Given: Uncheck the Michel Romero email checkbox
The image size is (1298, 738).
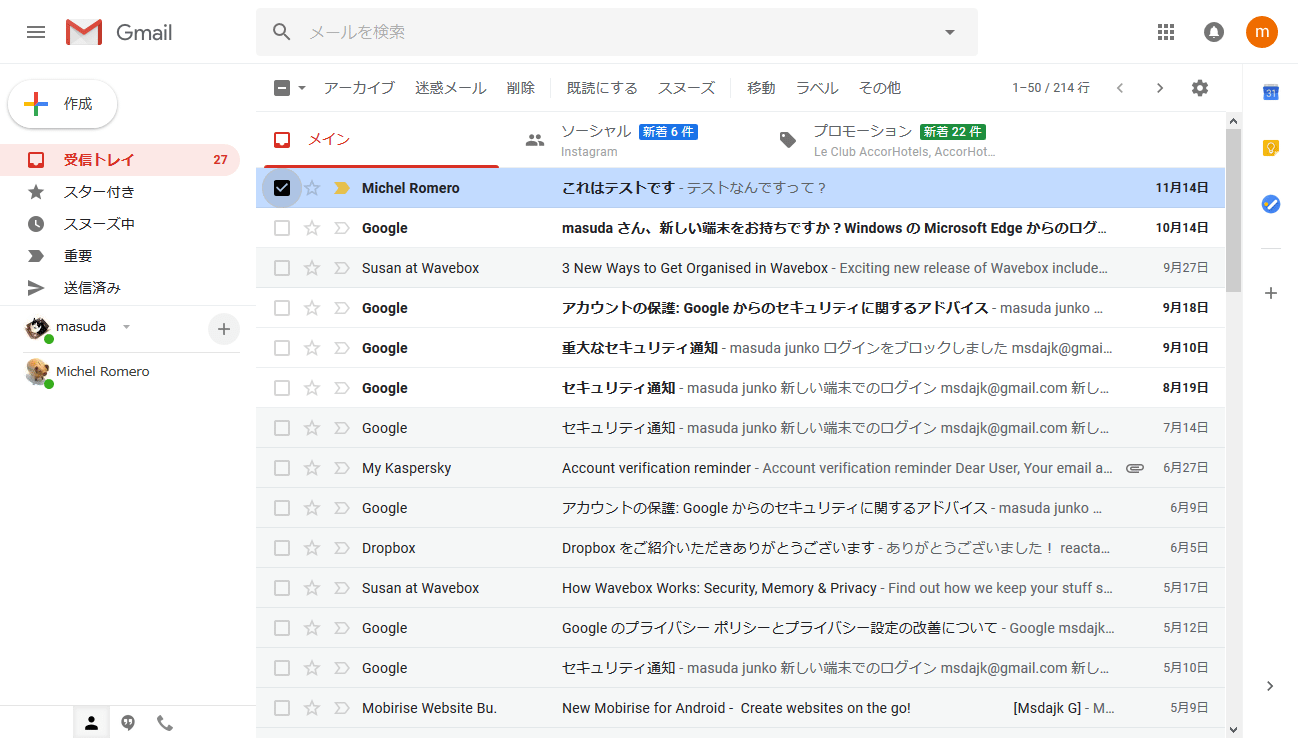Looking at the screenshot, I should [x=282, y=188].
